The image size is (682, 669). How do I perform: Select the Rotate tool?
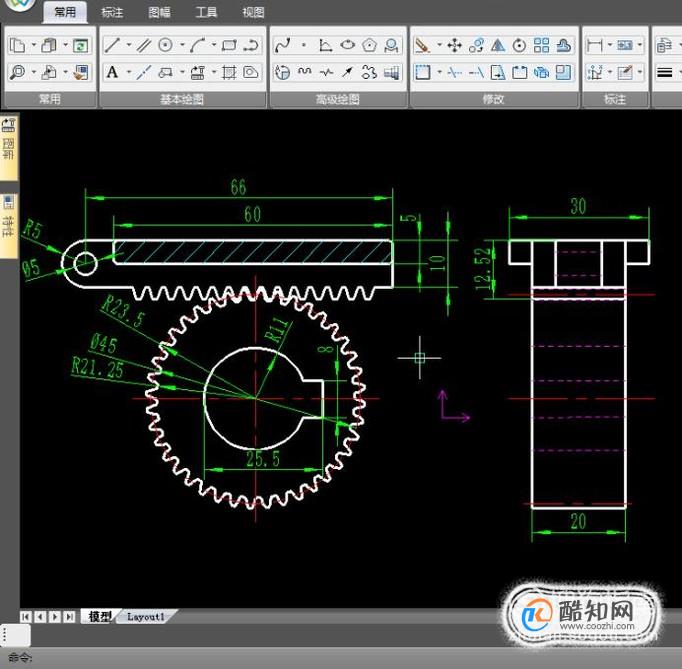[x=519, y=45]
